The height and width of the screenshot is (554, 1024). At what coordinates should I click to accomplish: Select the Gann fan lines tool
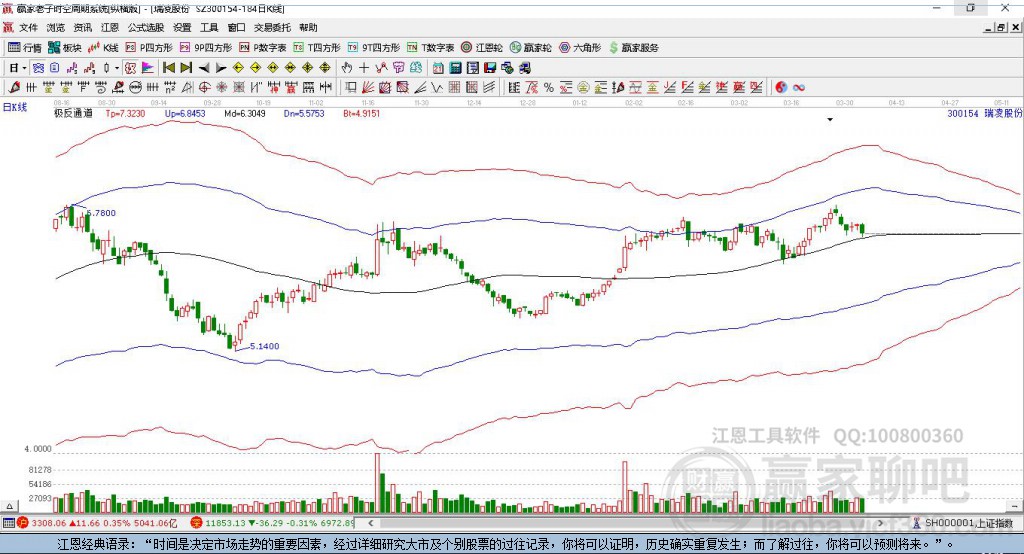pos(367,88)
